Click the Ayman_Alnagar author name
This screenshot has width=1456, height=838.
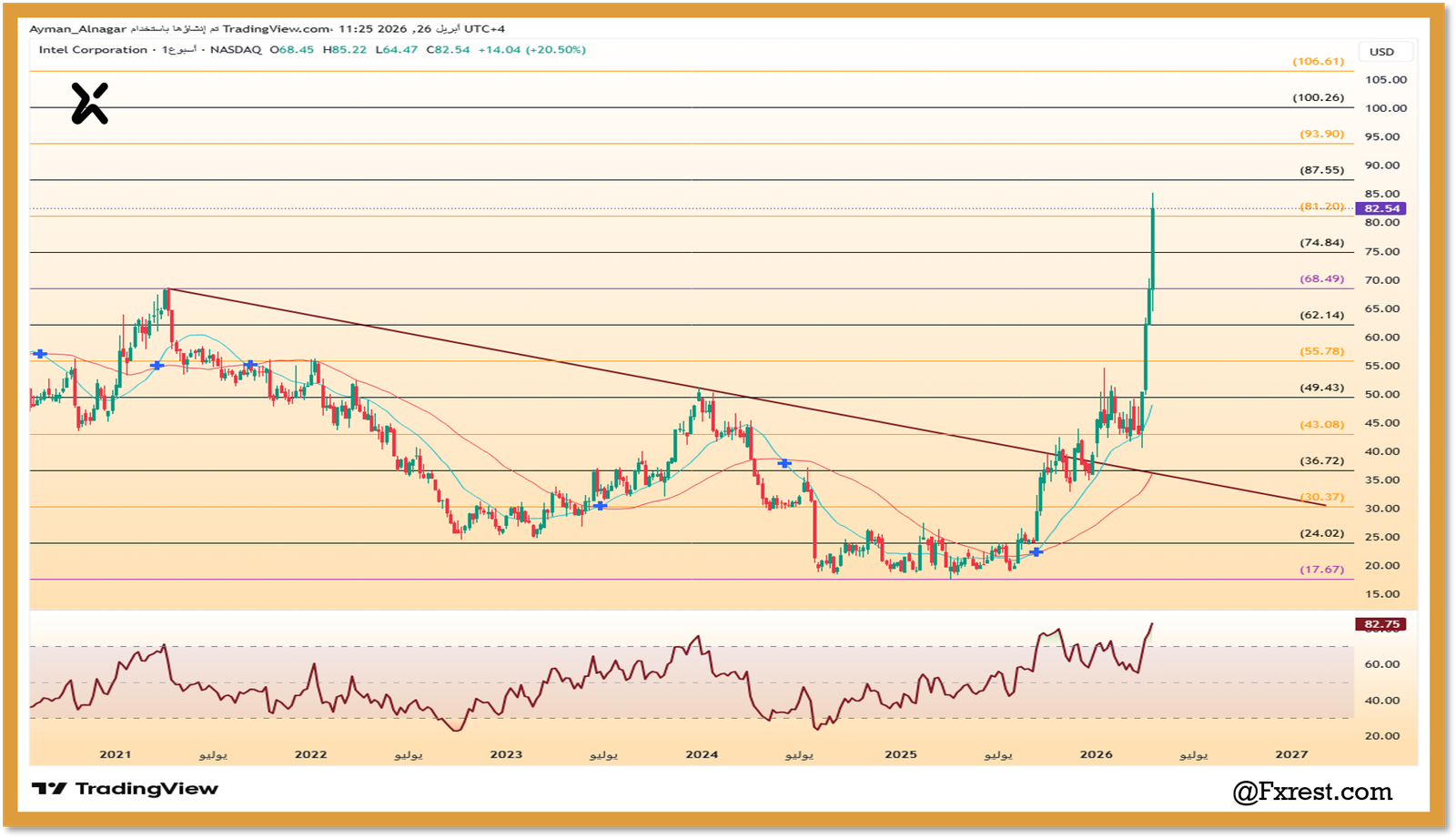[x=77, y=29]
